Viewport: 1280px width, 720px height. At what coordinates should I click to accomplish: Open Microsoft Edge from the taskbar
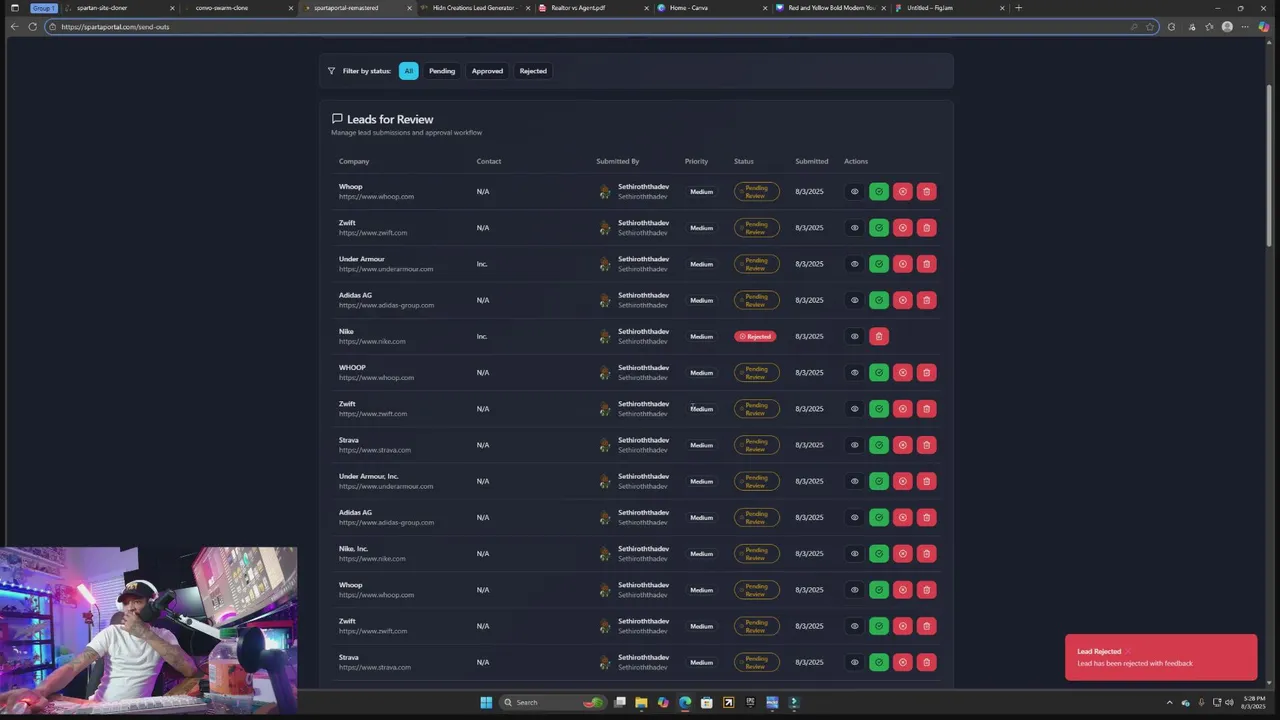(x=685, y=702)
